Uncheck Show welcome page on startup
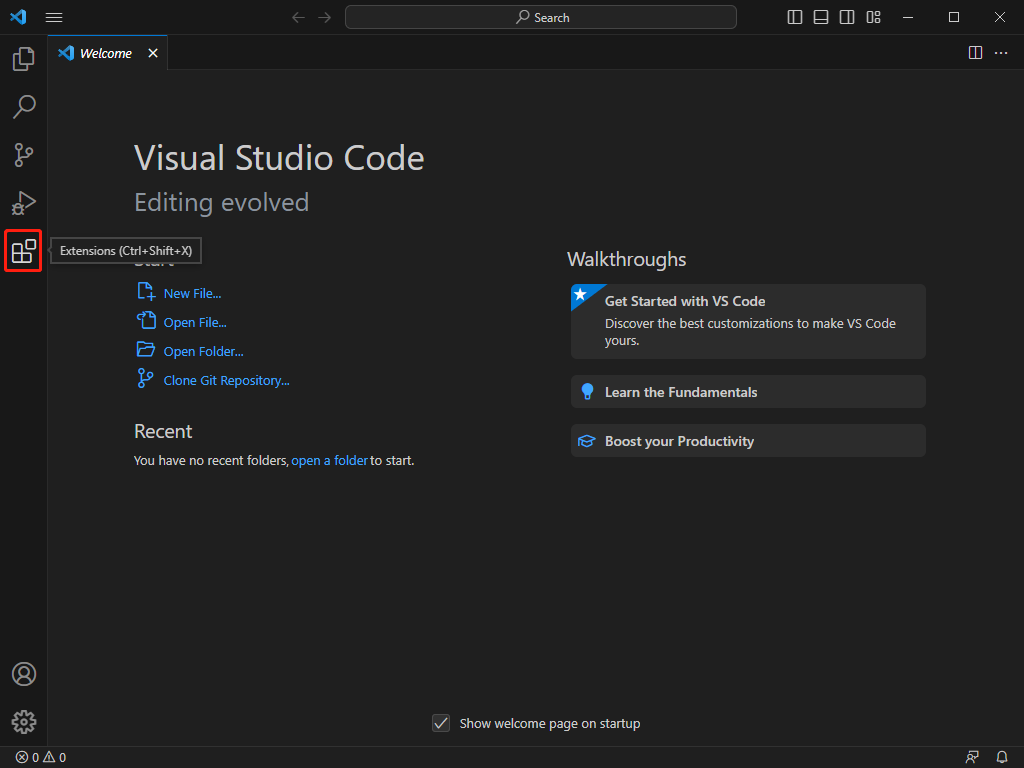Image resolution: width=1024 pixels, height=768 pixels. point(441,723)
